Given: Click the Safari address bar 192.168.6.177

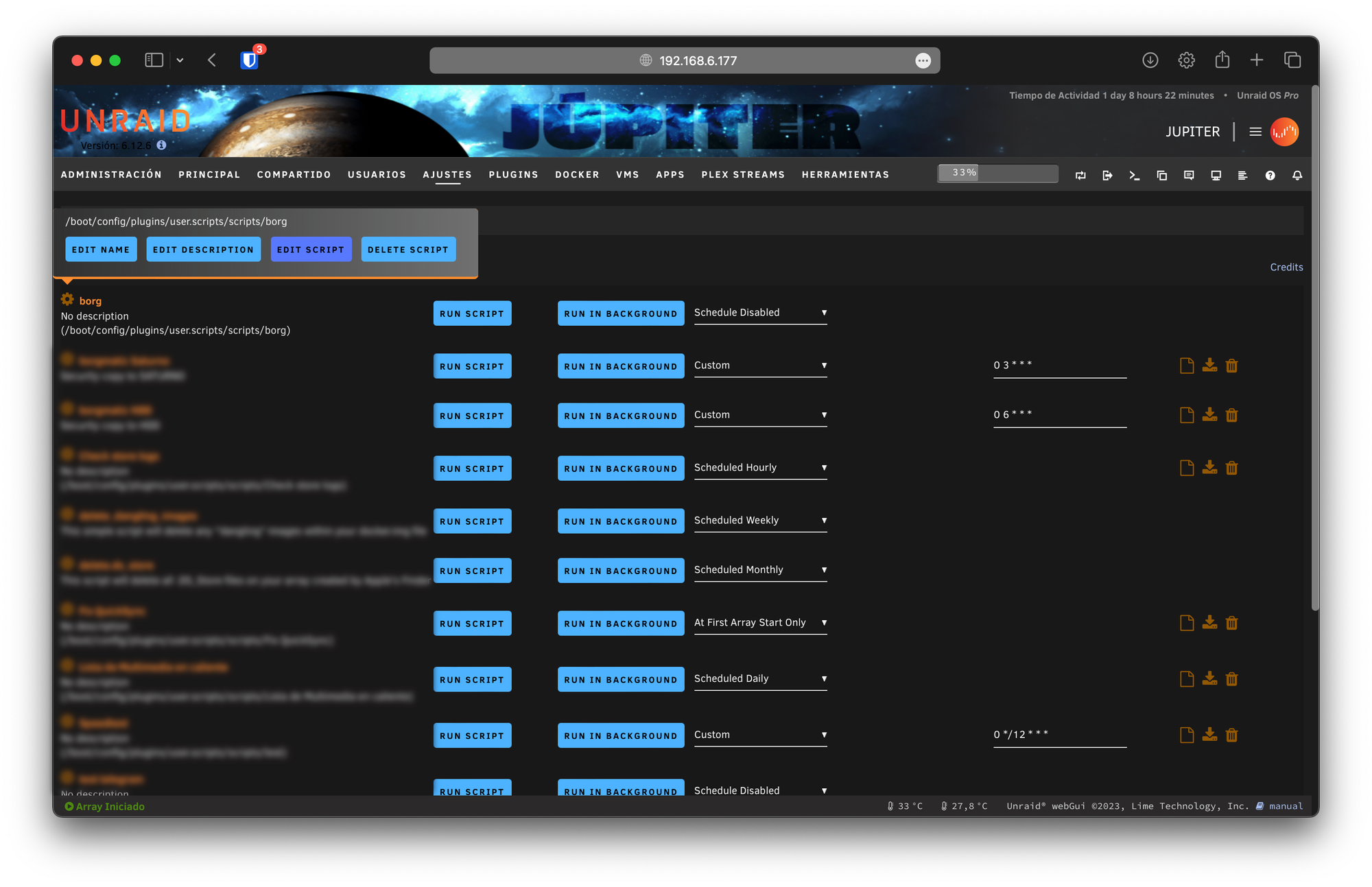Looking at the screenshot, I should click(685, 60).
